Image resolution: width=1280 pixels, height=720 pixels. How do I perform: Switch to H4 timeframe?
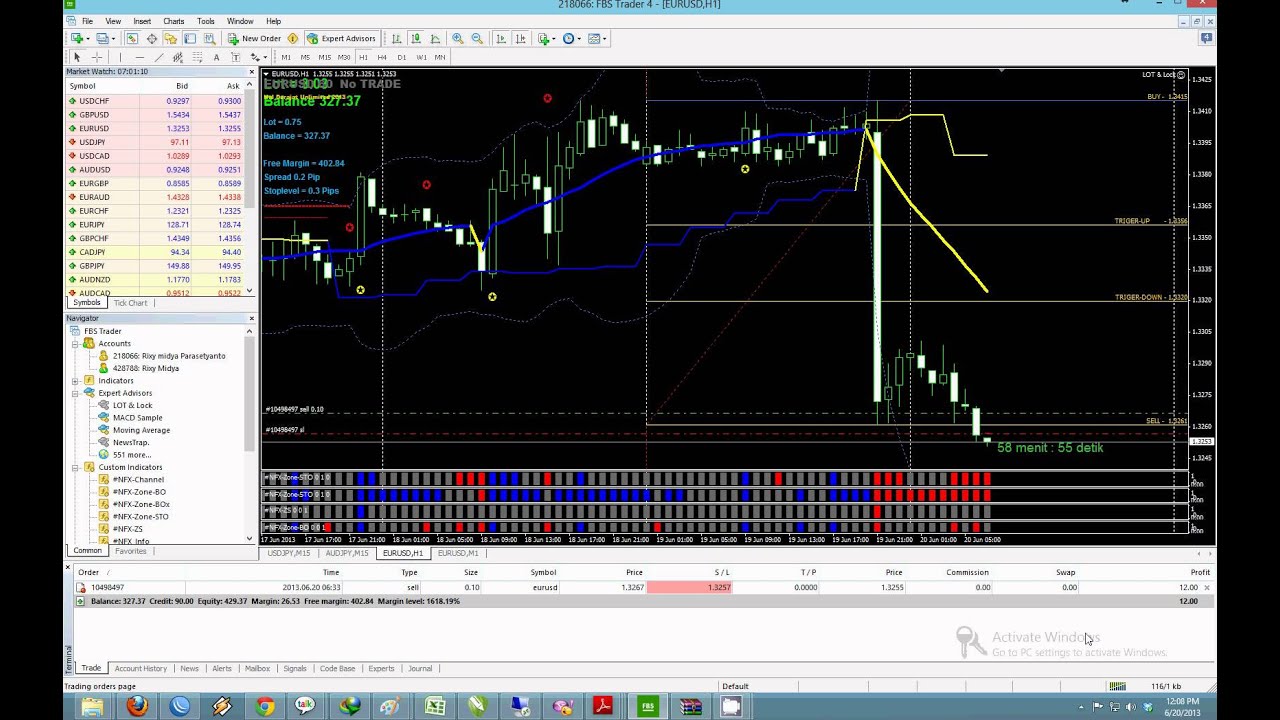(382, 57)
